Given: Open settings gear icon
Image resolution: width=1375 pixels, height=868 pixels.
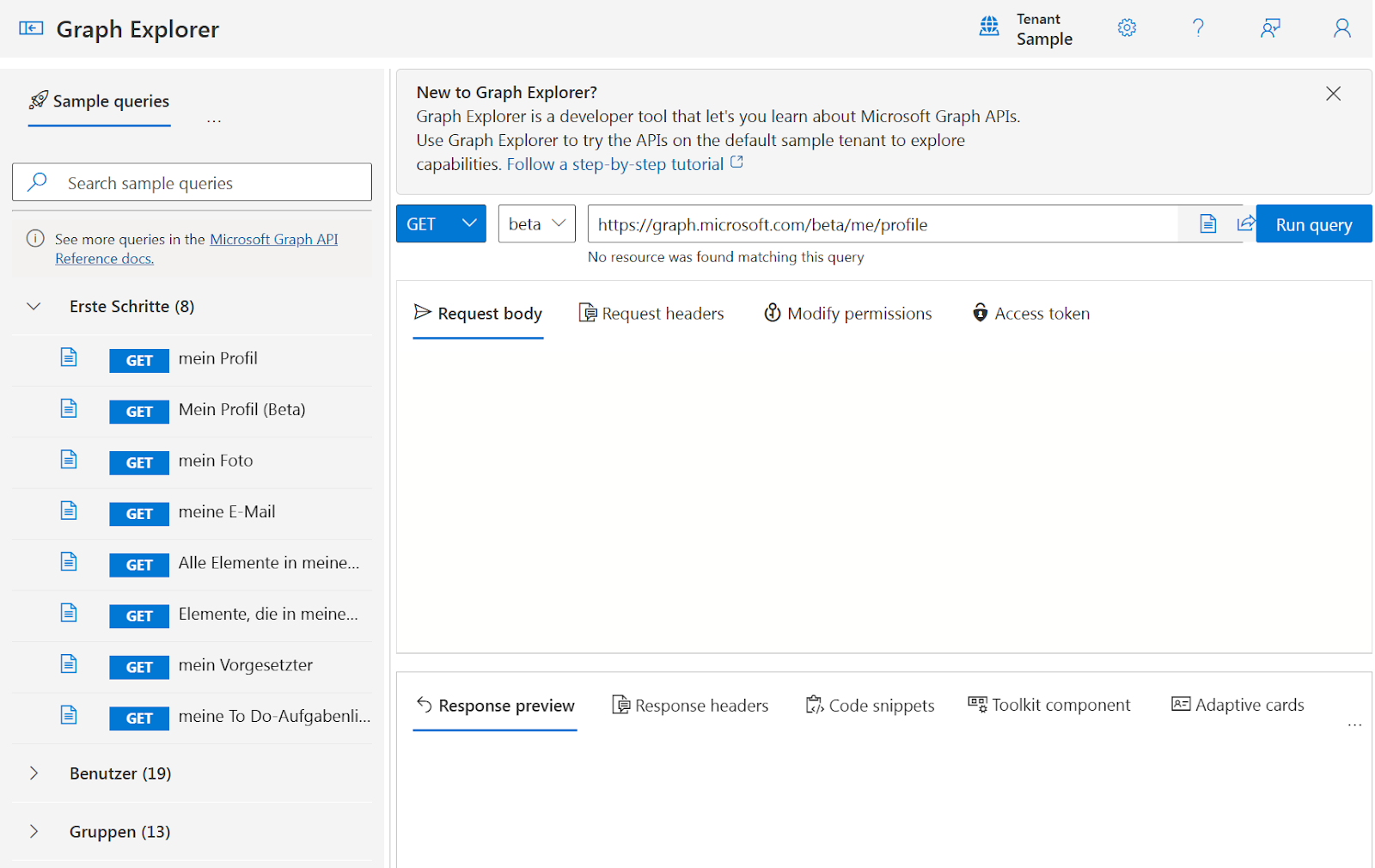Looking at the screenshot, I should pyautogui.click(x=1127, y=28).
